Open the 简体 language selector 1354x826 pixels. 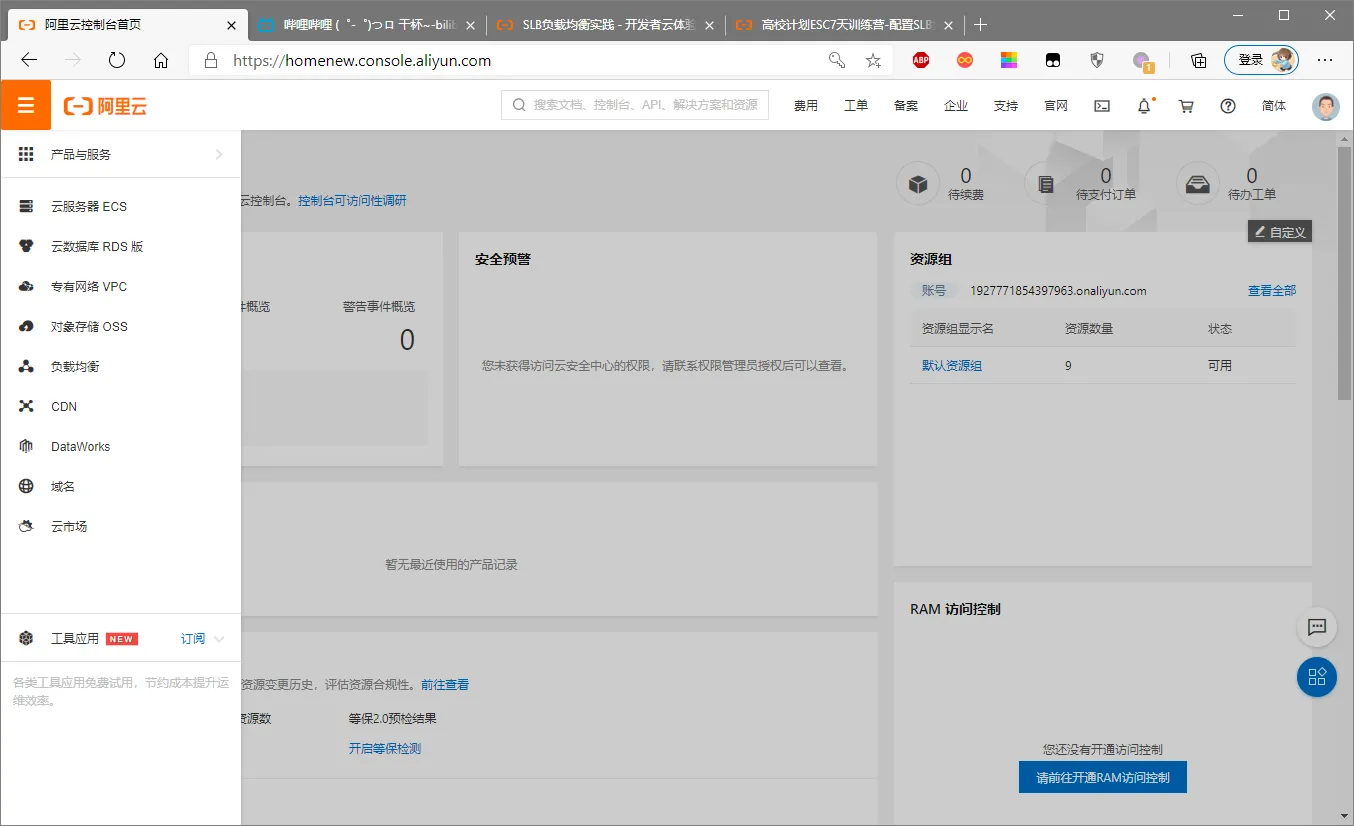tap(1274, 105)
